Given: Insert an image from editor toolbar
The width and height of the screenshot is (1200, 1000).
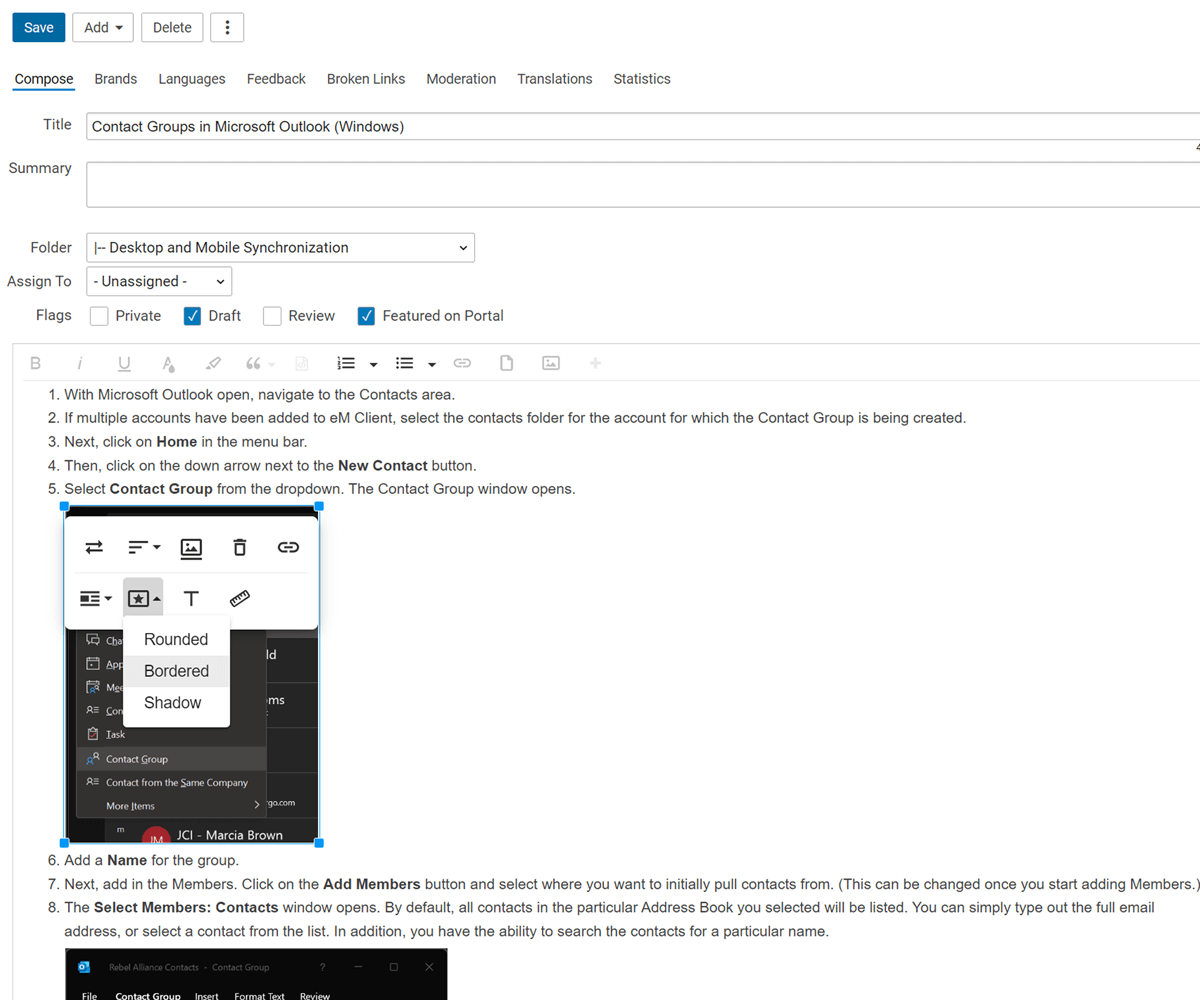Looking at the screenshot, I should pyautogui.click(x=550, y=363).
